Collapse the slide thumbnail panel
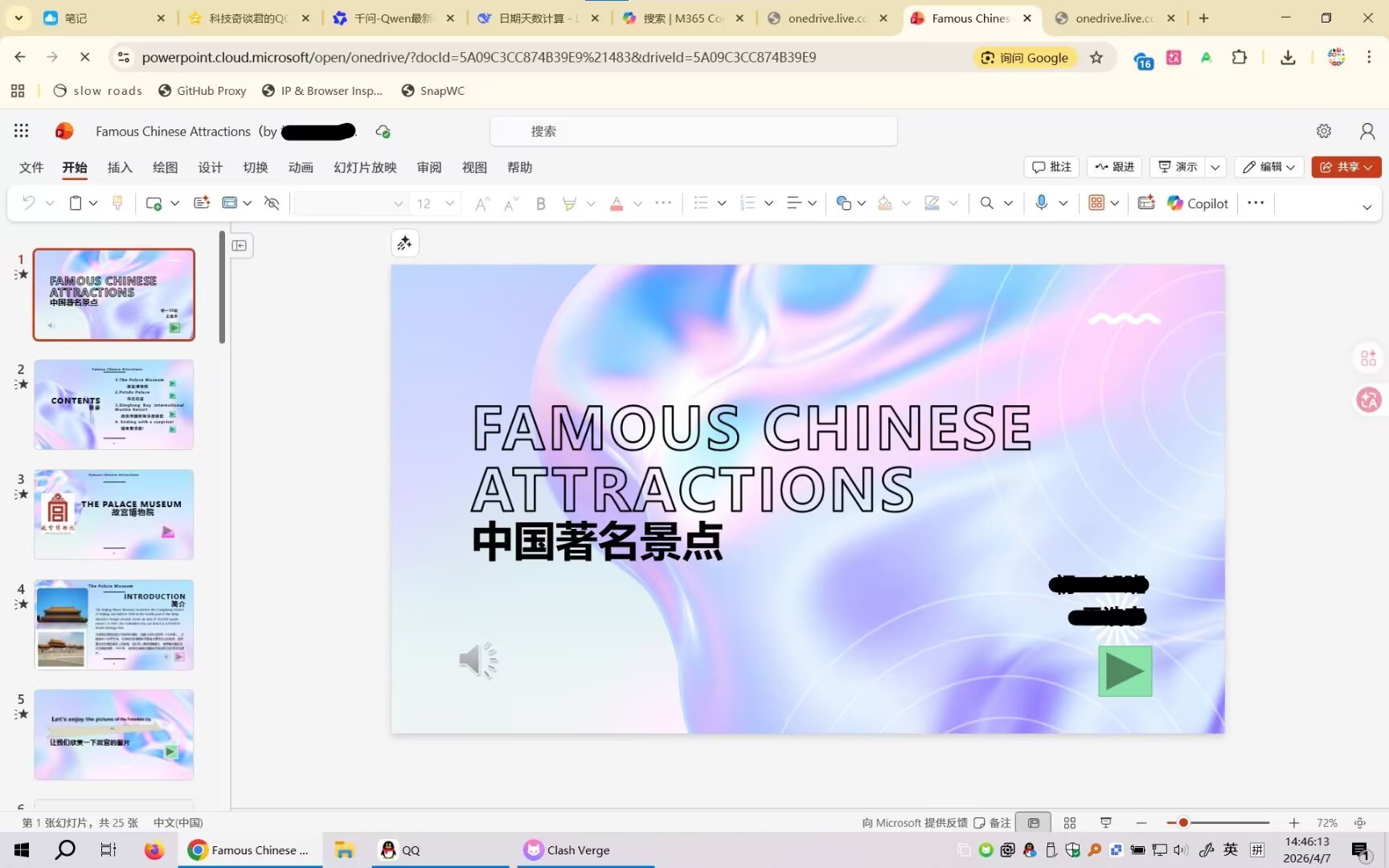Viewport: 1389px width, 868px height. [240, 245]
